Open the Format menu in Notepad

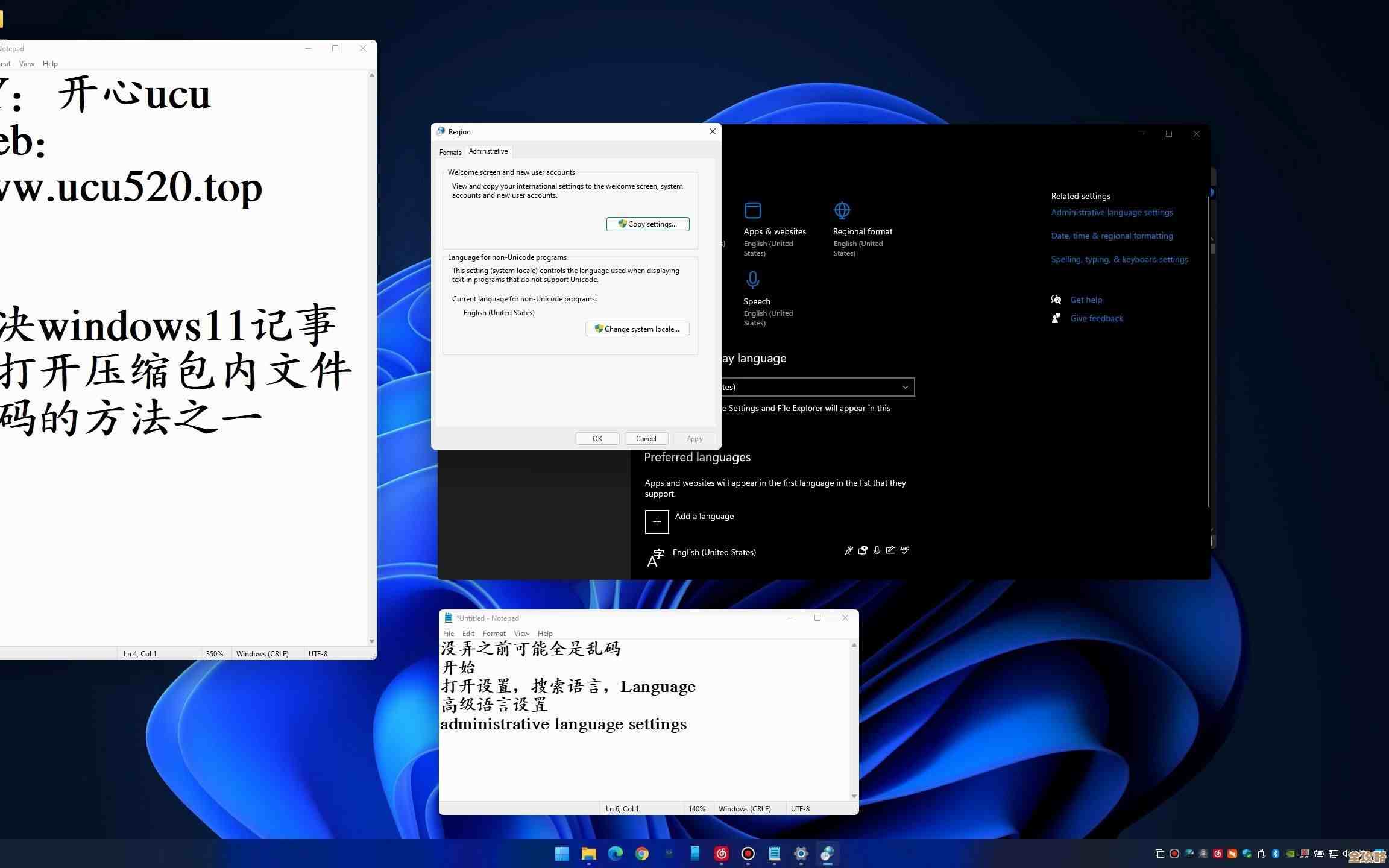coord(494,633)
